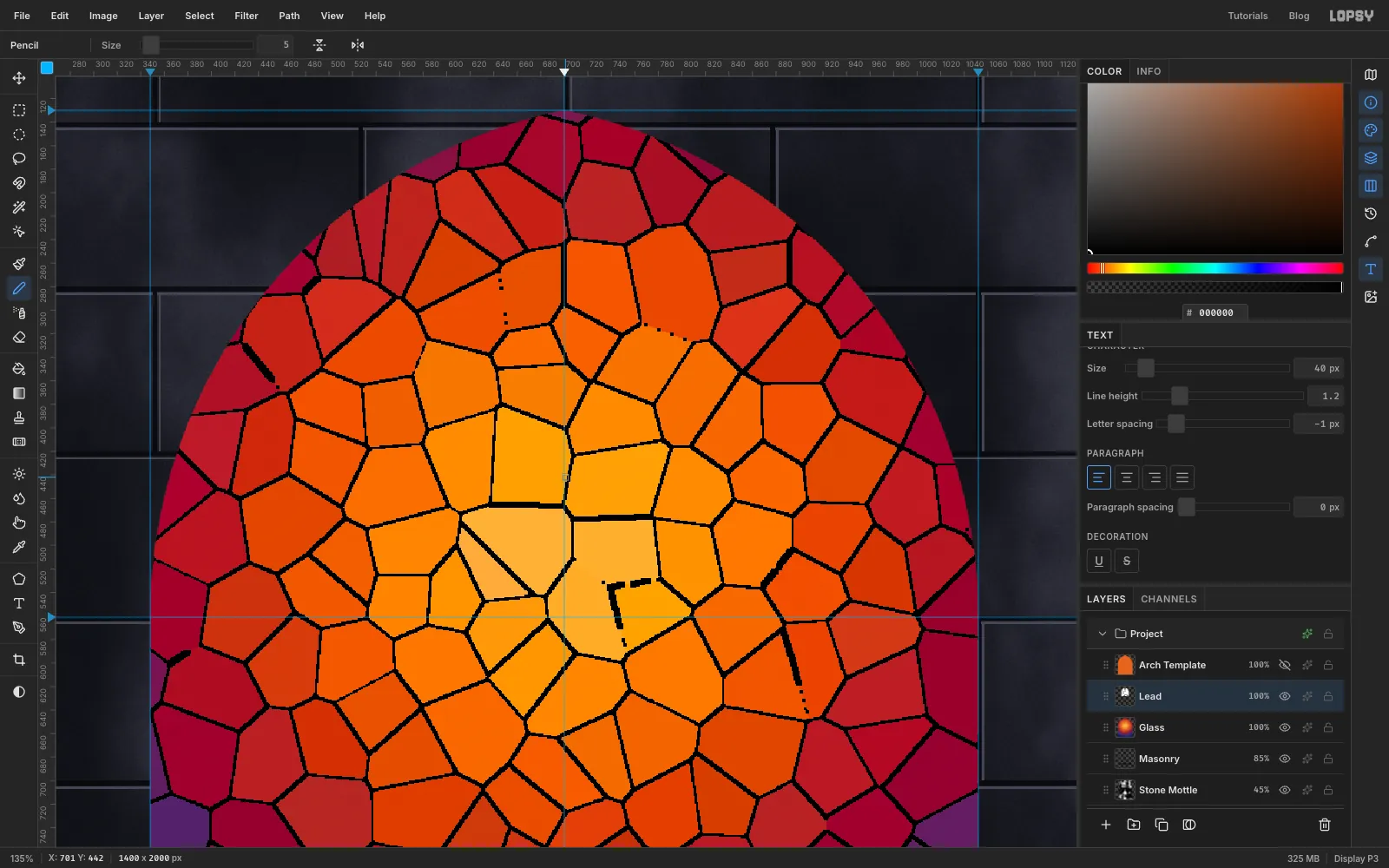
Task: Select the Glass layer thumbnail
Action: [1125, 727]
